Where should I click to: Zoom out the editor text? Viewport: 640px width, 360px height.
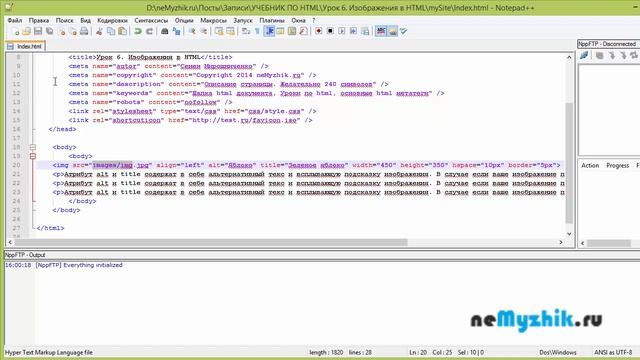(203, 31)
